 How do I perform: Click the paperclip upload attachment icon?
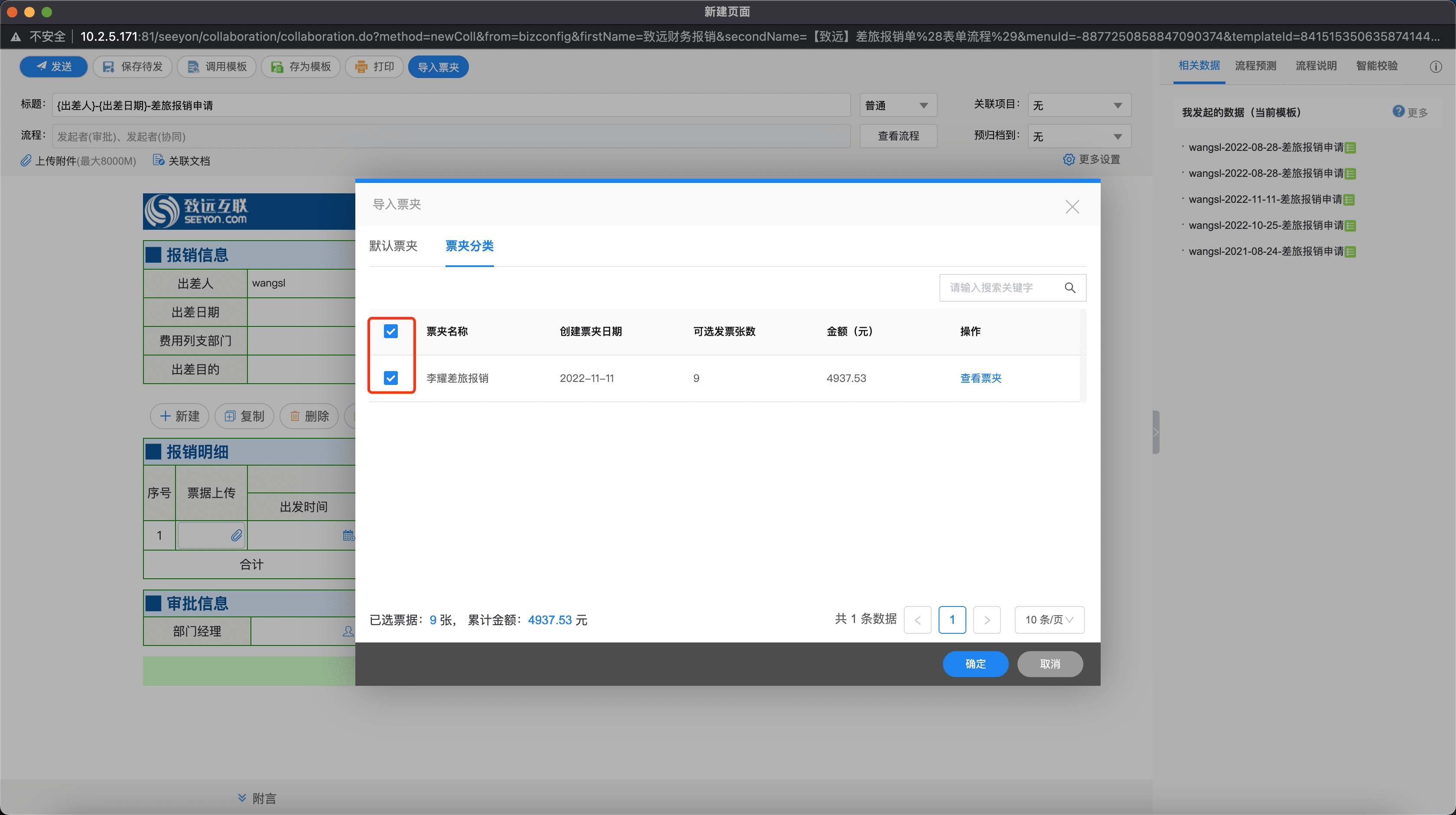(26, 161)
